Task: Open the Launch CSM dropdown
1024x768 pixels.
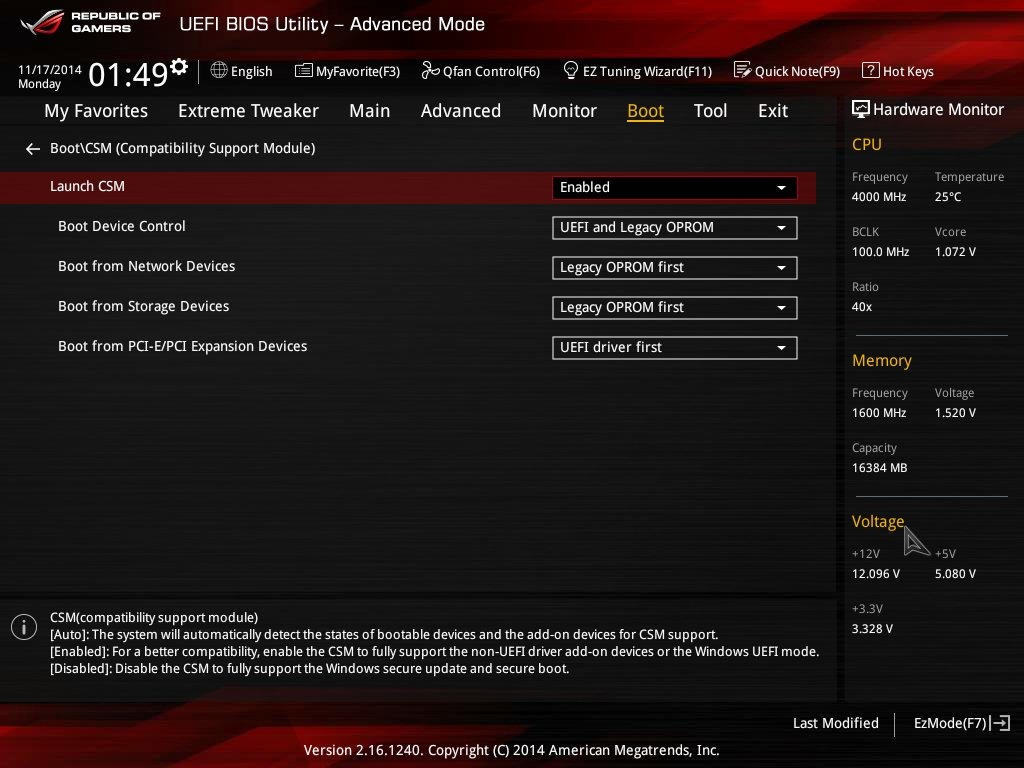Action: [x=675, y=187]
